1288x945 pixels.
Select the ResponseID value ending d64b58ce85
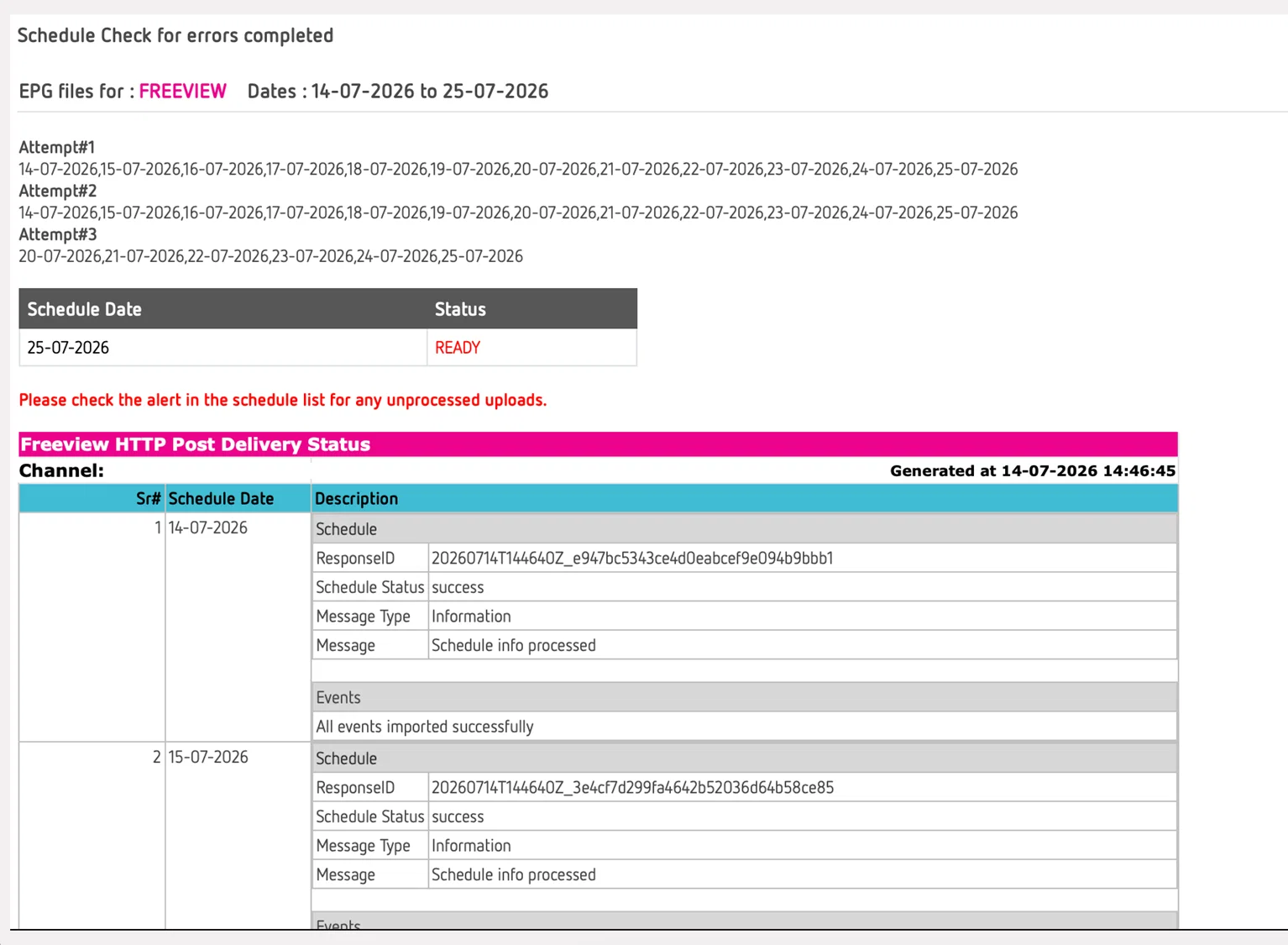[x=632, y=788]
